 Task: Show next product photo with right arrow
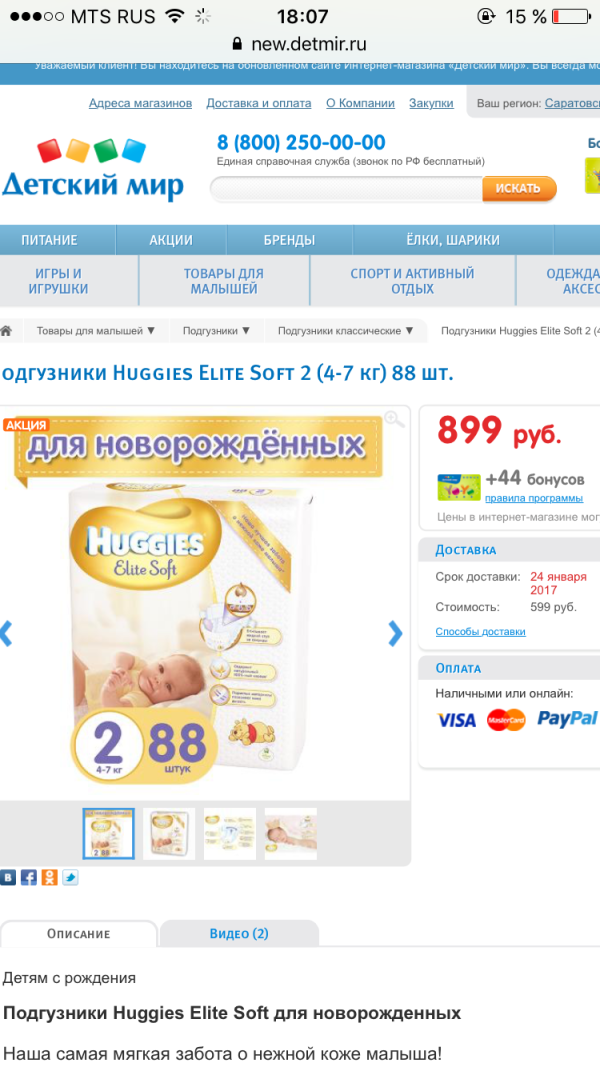pyautogui.click(x=395, y=633)
